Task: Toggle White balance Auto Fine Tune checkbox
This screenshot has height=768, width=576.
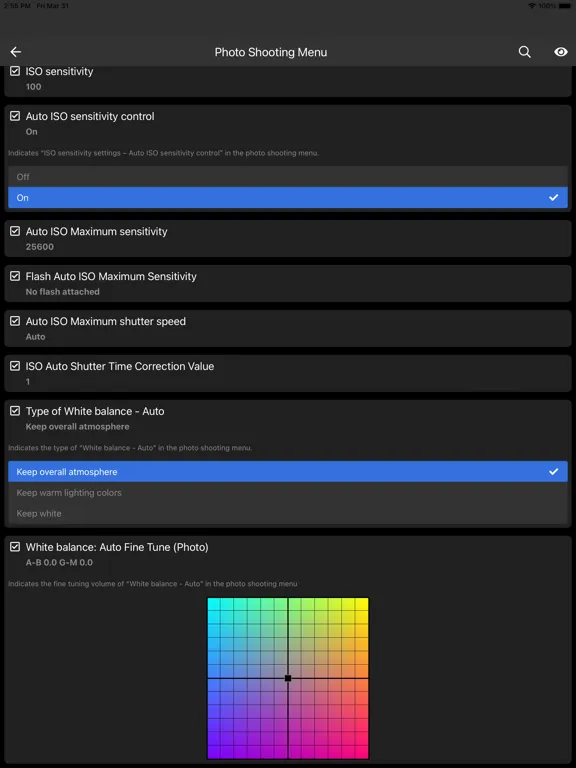Action: point(15,547)
